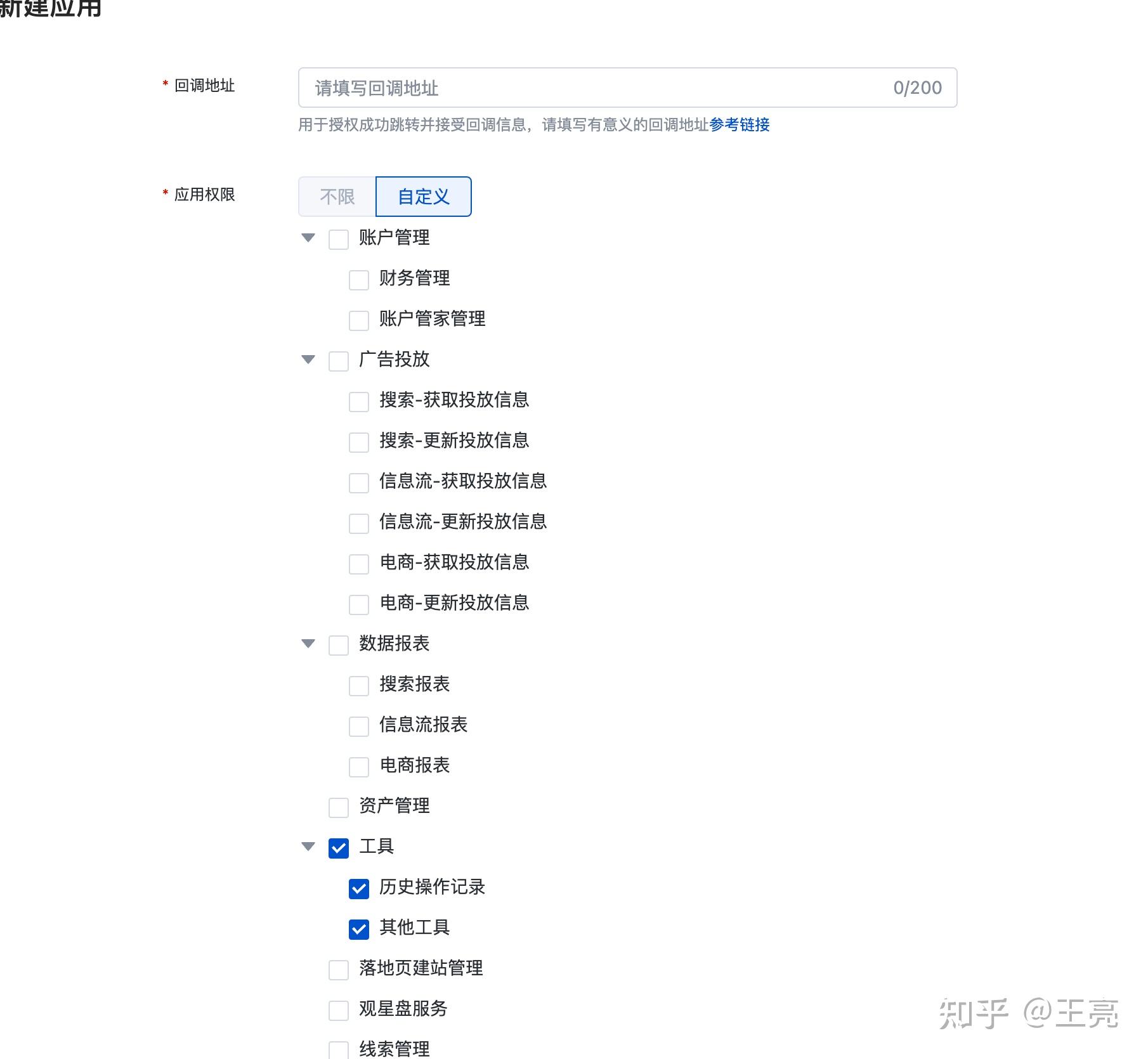Uncheck the 工具 checkbox
1148x1059 pixels.
pyautogui.click(x=339, y=848)
